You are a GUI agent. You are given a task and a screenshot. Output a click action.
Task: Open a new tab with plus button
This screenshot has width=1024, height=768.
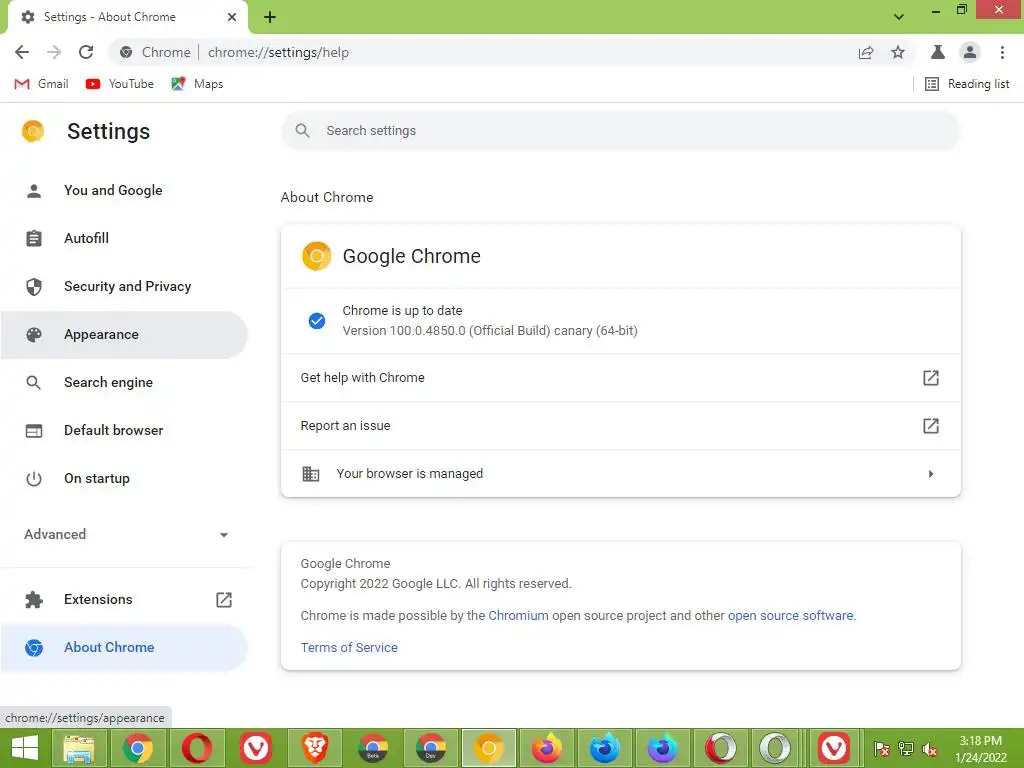point(270,17)
